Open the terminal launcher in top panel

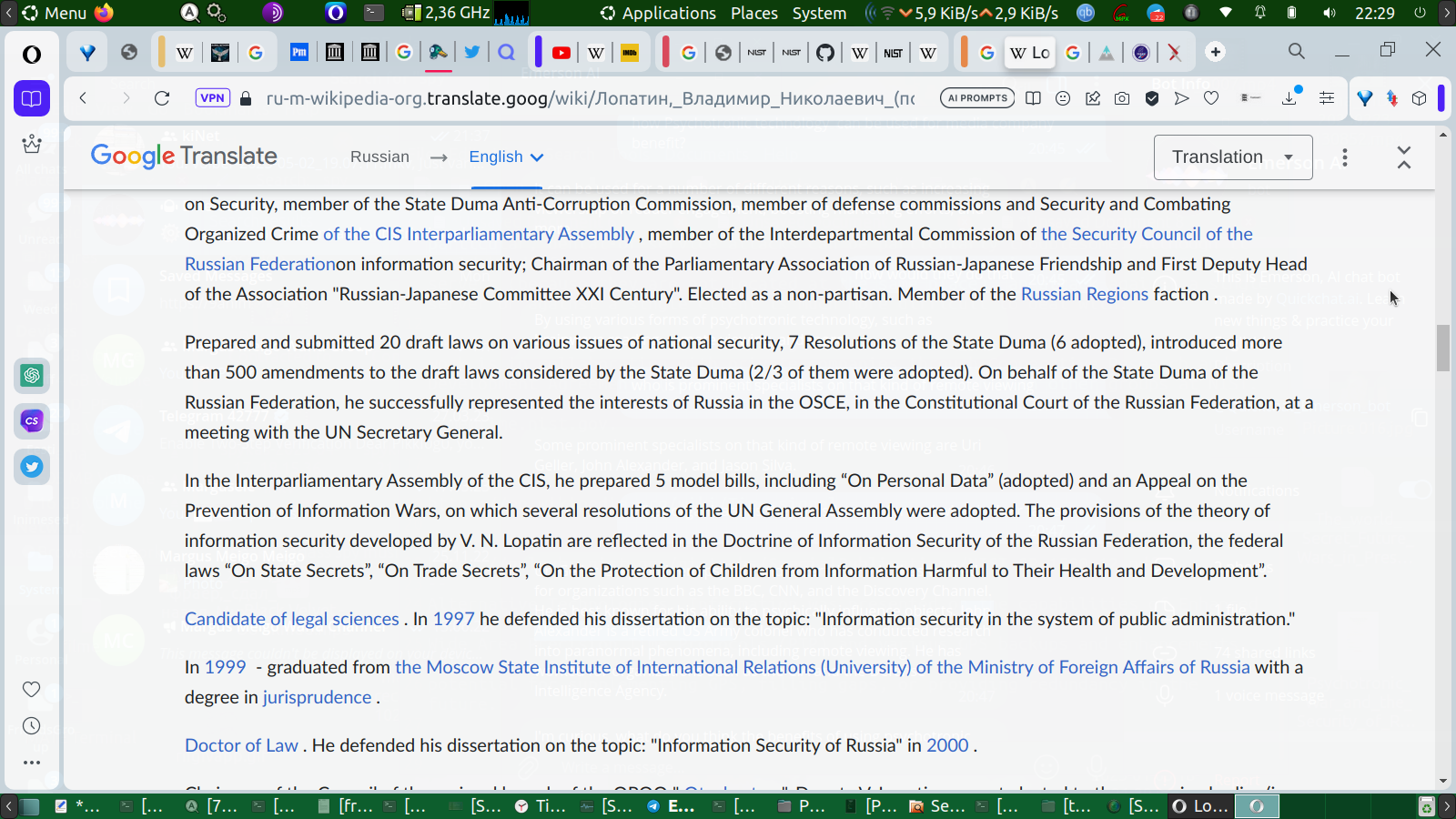(x=374, y=13)
